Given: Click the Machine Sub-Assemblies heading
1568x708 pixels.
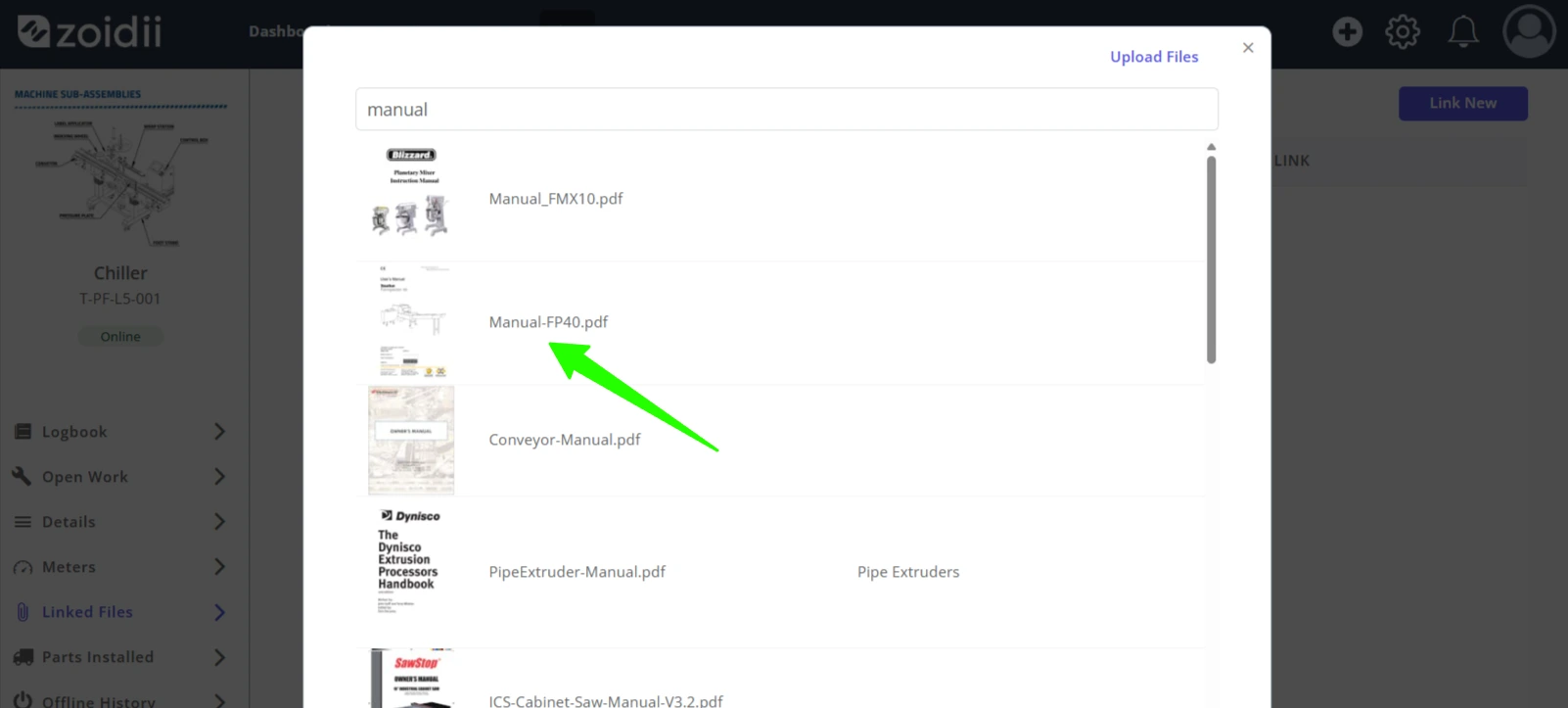Looking at the screenshot, I should click(x=77, y=94).
